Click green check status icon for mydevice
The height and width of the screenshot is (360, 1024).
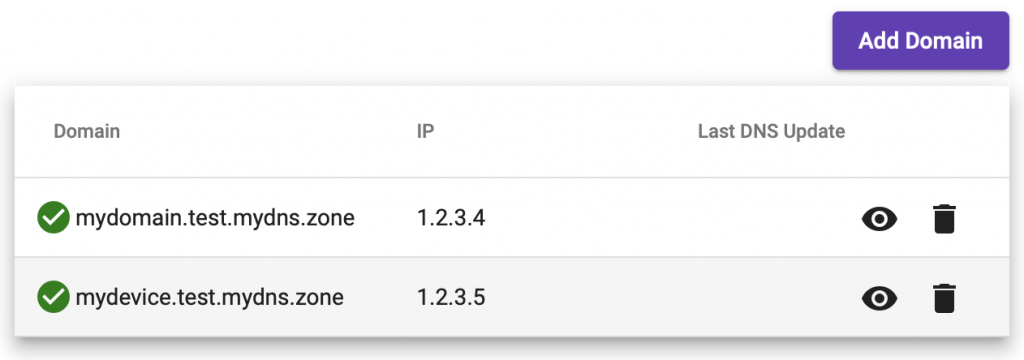(53, 297)
